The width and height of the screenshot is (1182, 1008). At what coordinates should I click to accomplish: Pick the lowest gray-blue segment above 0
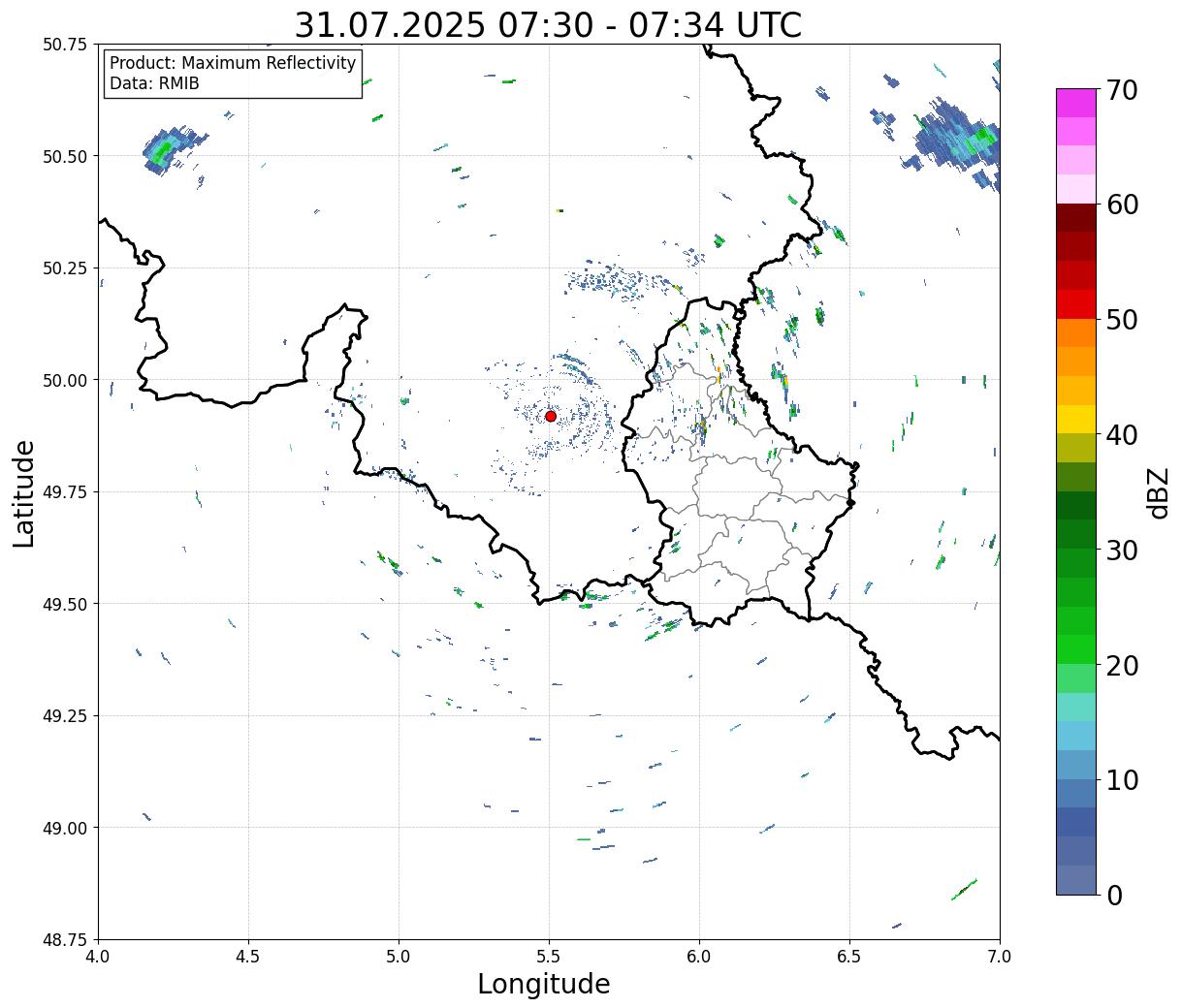[x=1075, y=879]
